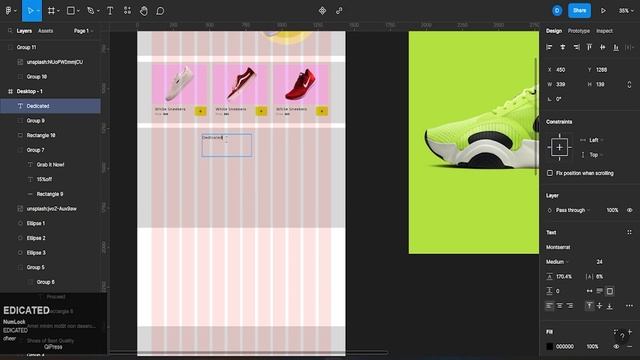
Task: Select the Grab It Now! layer
Action: (x=50, y=164)
